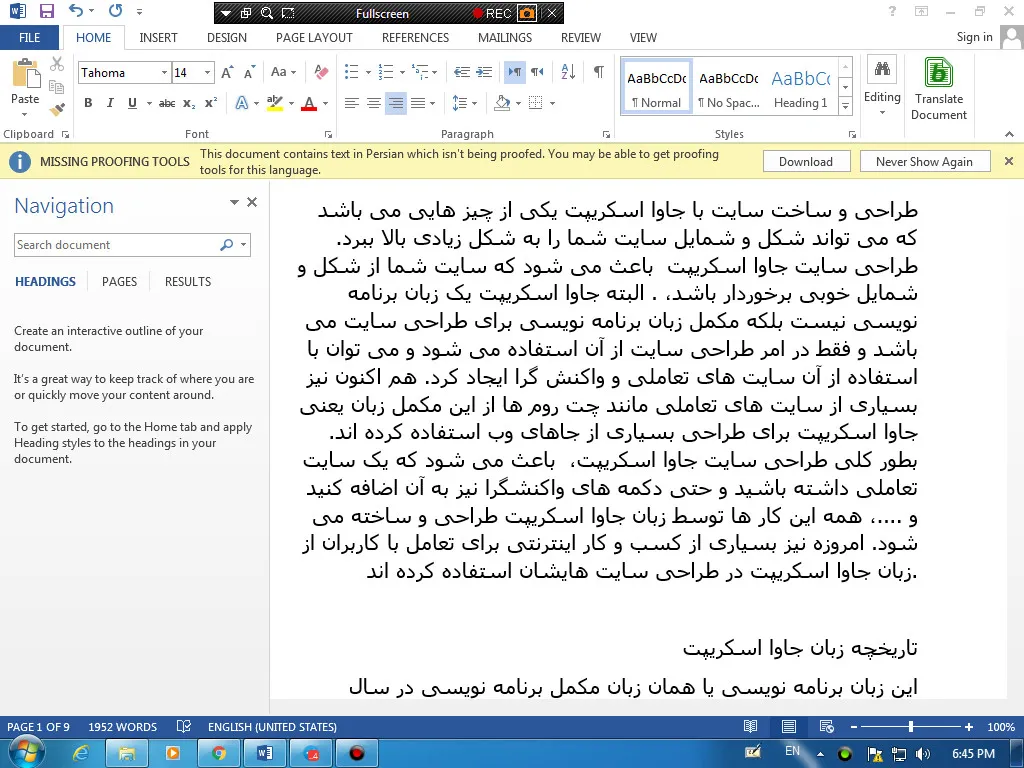
Task: Apply strikethrough to text
Action: coord(167,103)
